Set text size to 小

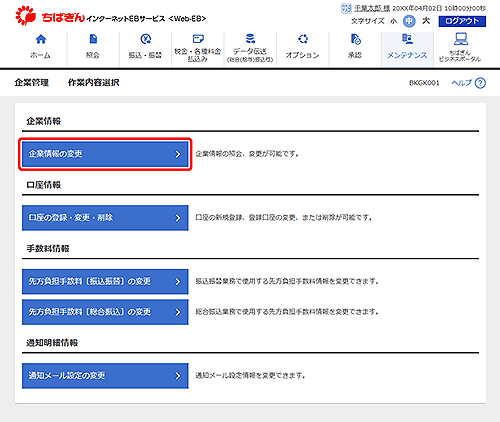pos(394,21)
